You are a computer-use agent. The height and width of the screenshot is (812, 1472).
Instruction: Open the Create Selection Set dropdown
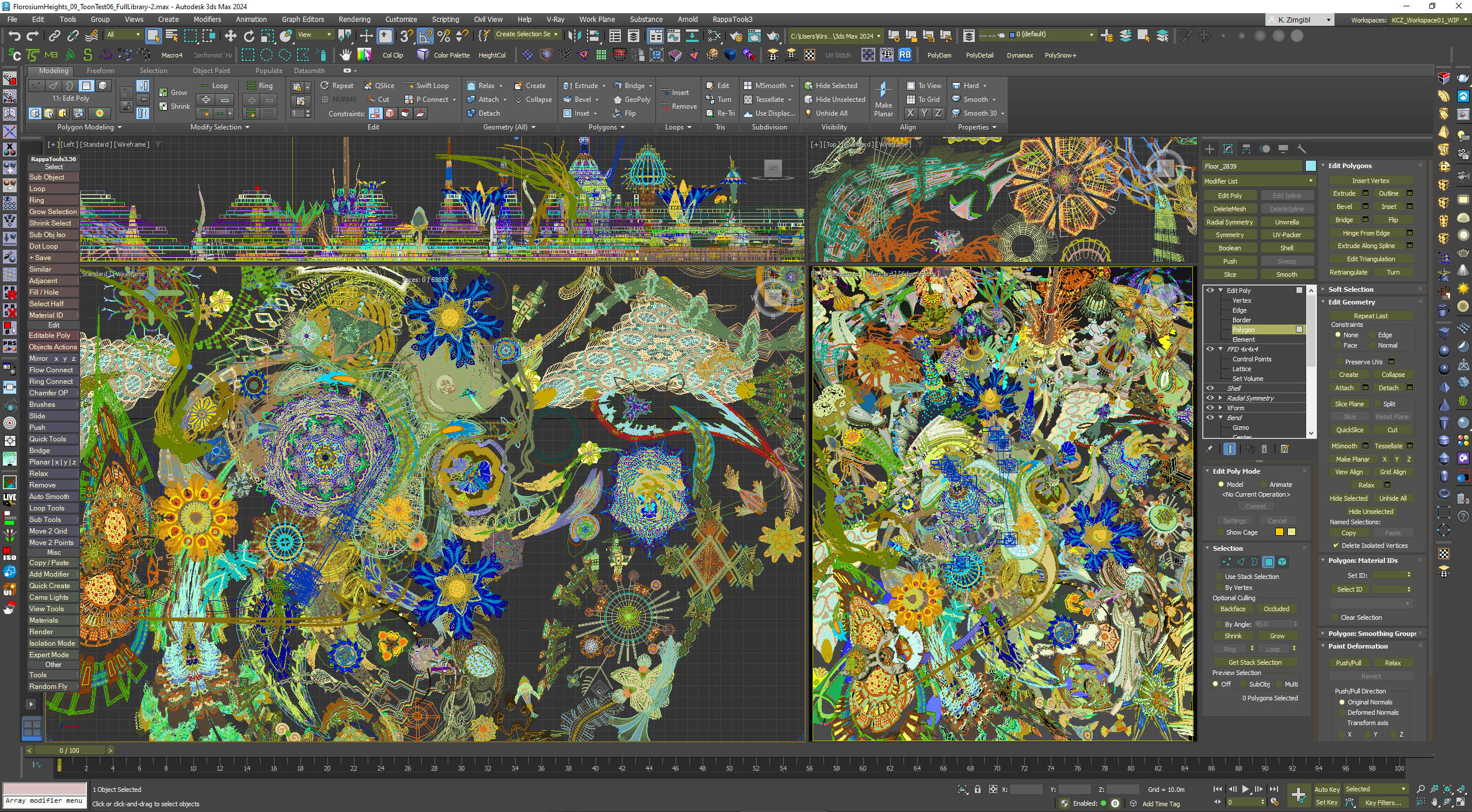pos(527,35)
